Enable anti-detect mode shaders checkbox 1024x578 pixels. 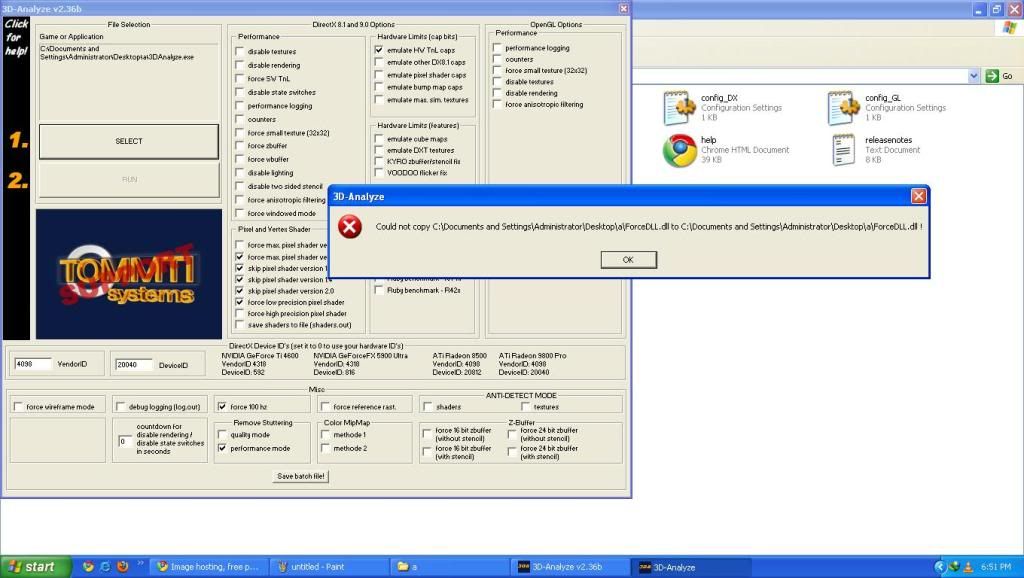[x=427, y=406]
